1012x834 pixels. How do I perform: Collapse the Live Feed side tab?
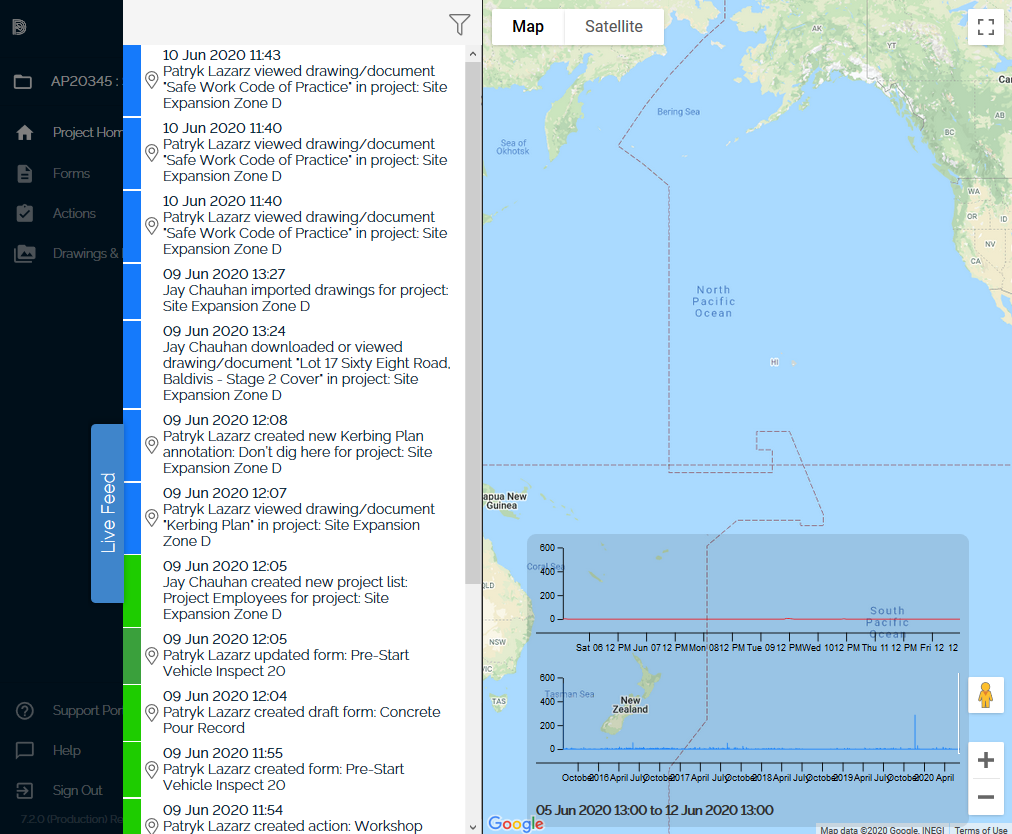tap(107, 513)
